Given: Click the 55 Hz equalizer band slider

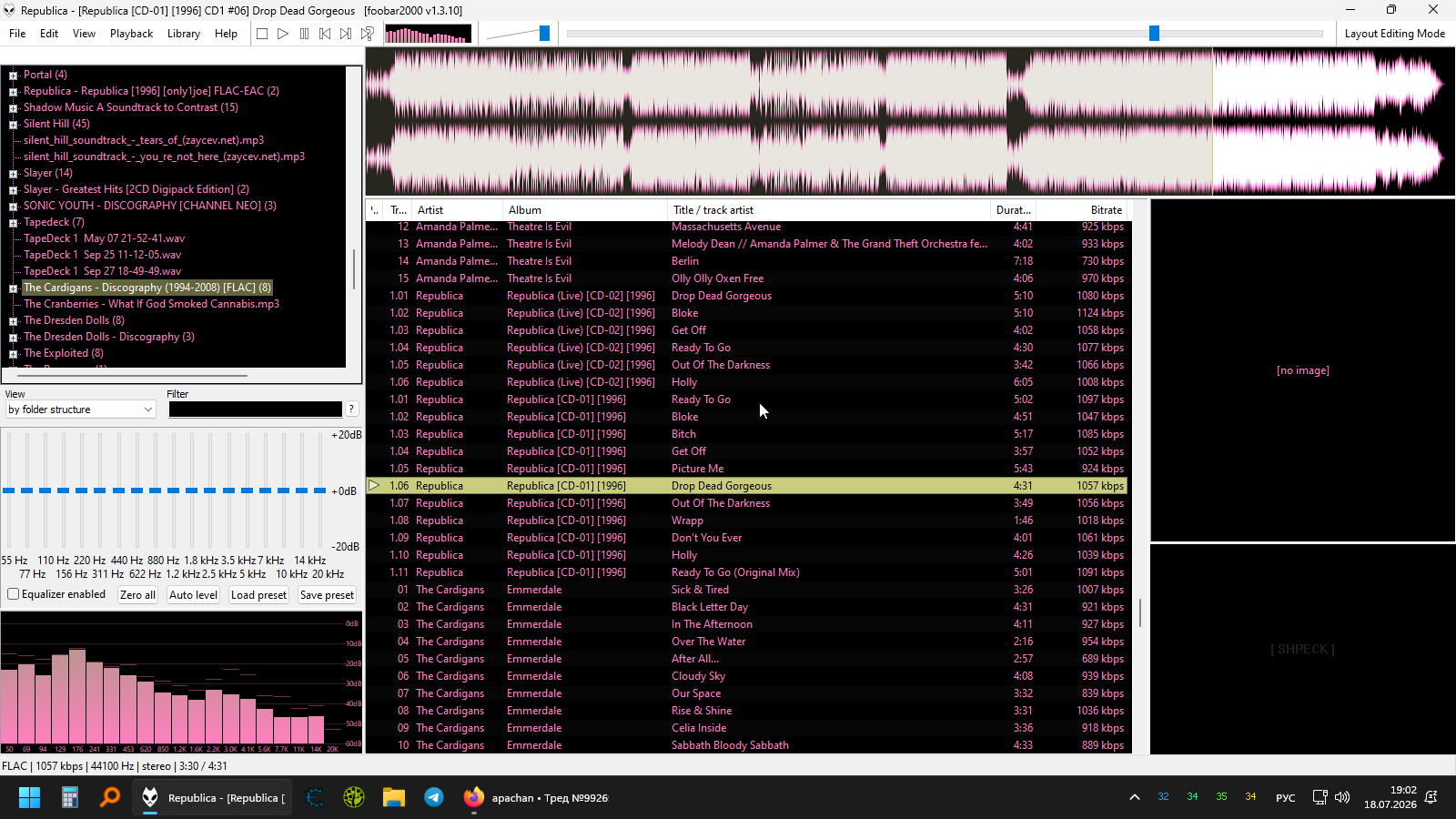Looking at the screenshot, I should click(9, 490).
